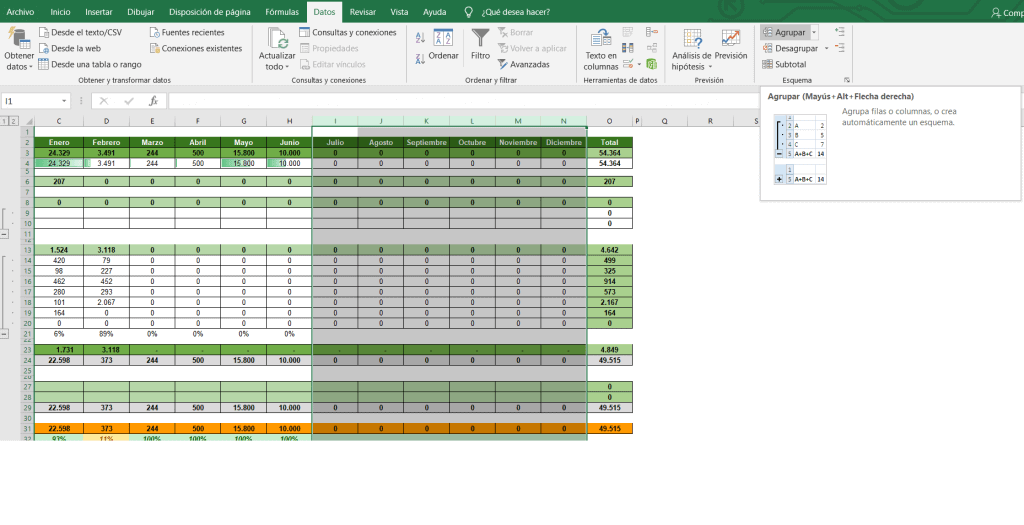Screen dimensions: 1024x525
Task: Click the Actualizar todo icon
Action: point(277,39)
